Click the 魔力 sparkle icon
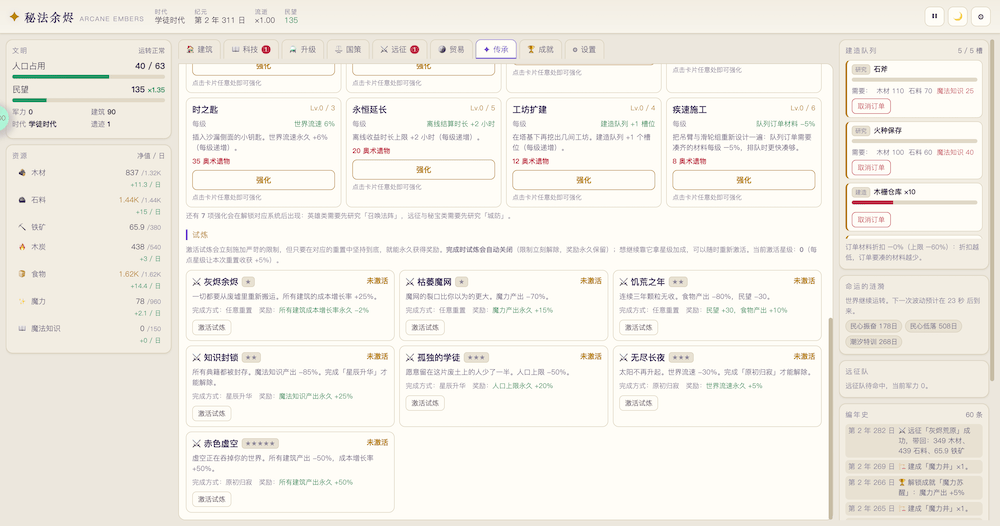The height and width of the screenshot is (526, 1000). point(22,302)
